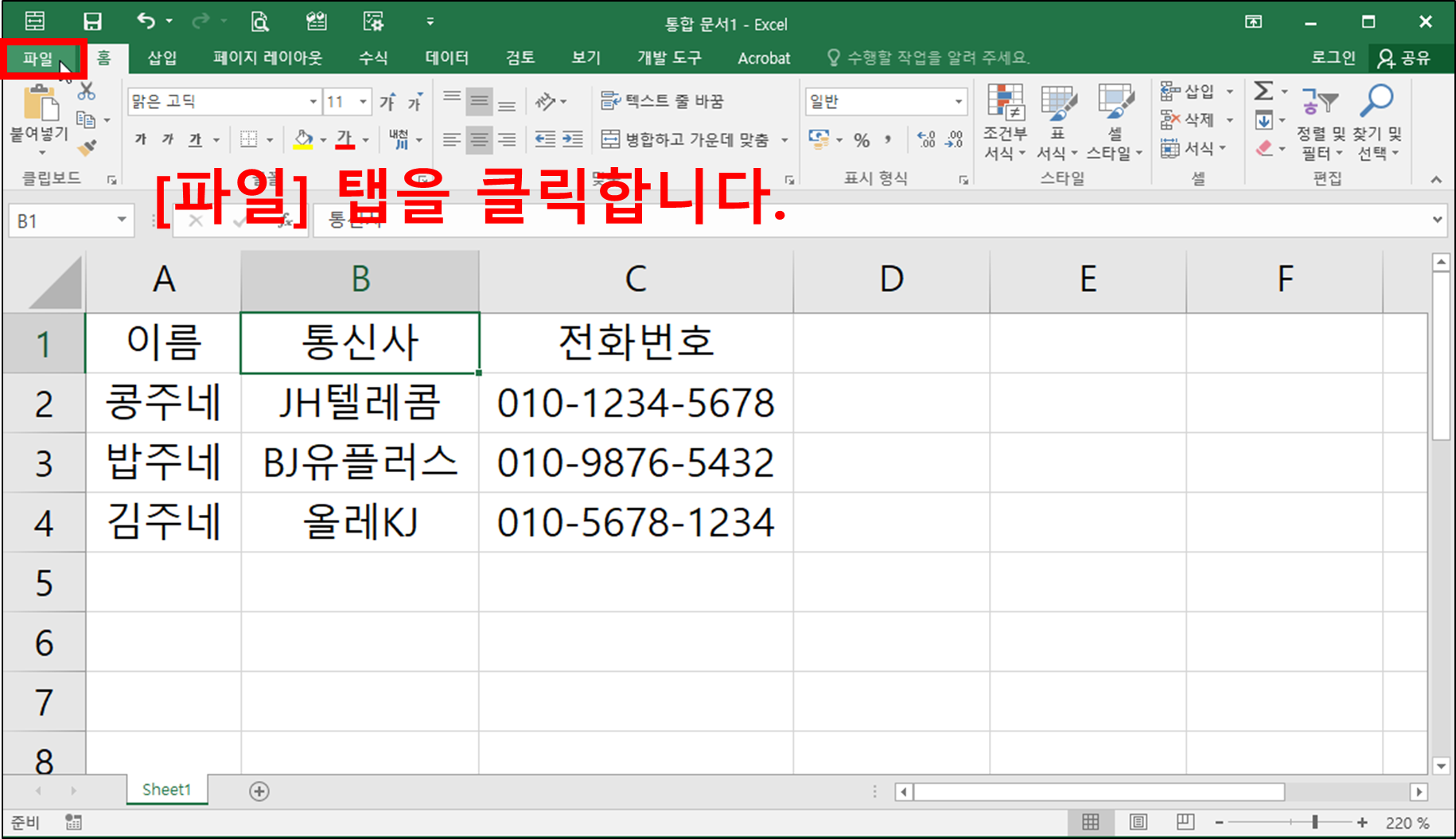The image size is (1456, 839).
Task: Click the Format Painter brush icon
Action: point(85,147)
